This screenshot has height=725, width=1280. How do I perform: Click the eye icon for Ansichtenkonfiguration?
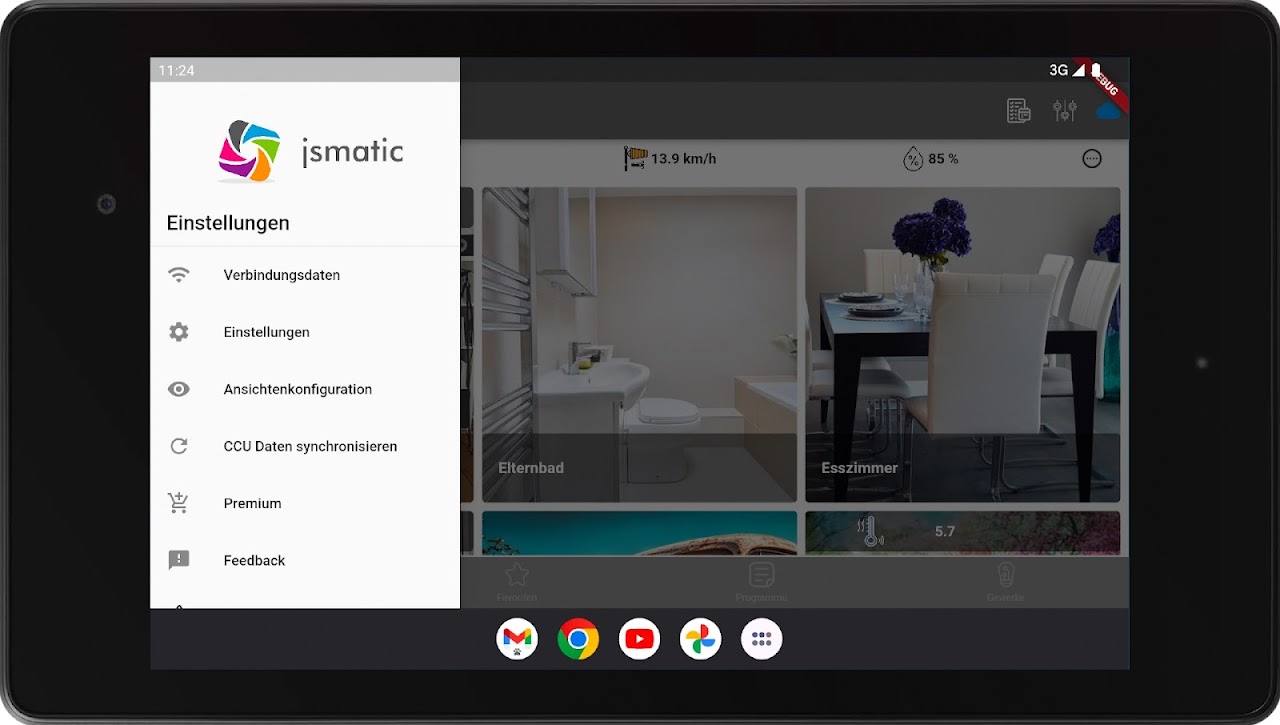click(179, 389)
